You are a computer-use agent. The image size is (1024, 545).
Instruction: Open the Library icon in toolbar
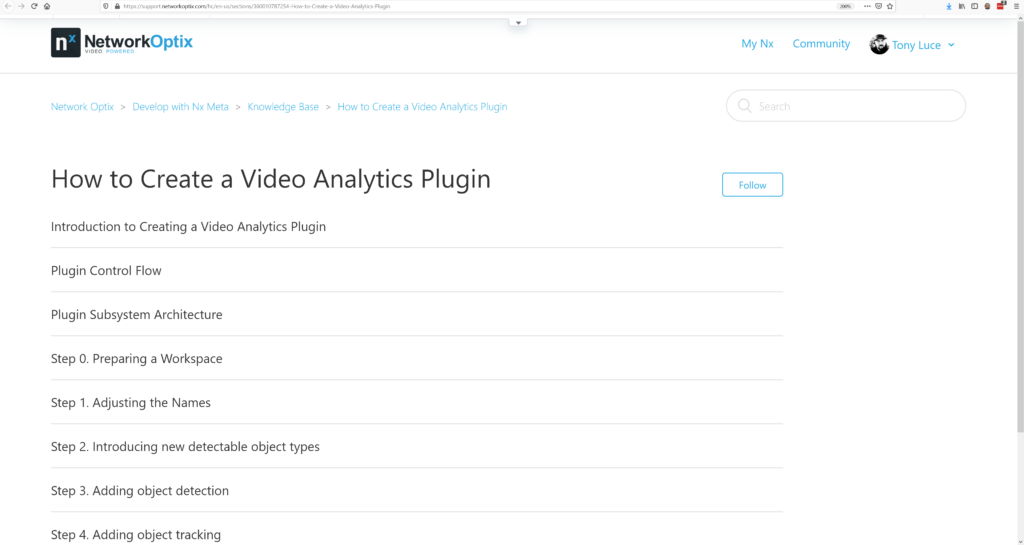pos(962,7)
